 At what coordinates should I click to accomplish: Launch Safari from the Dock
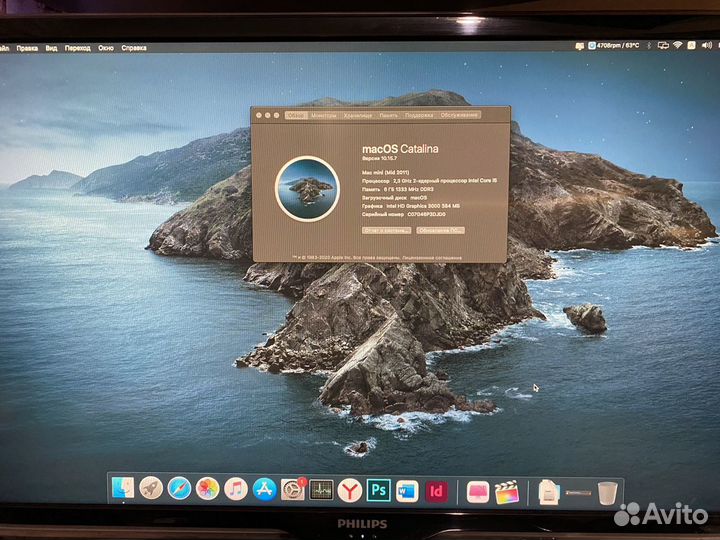(x=179, y=488)
